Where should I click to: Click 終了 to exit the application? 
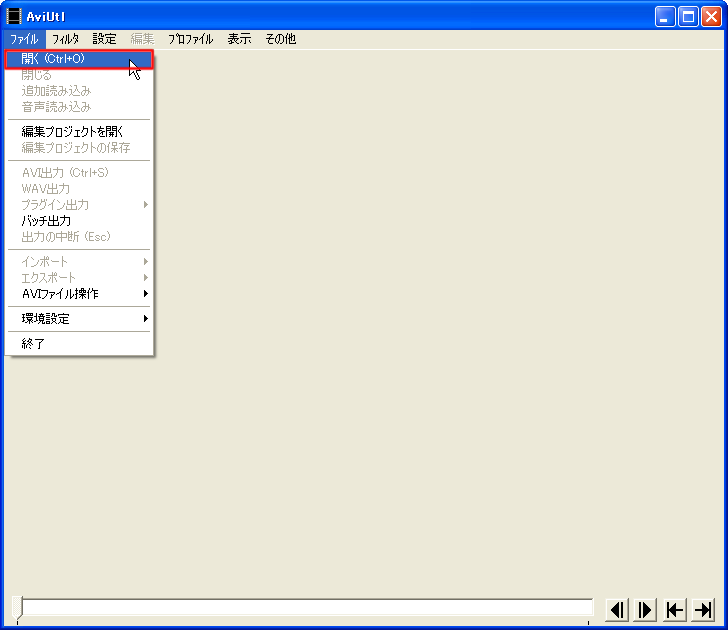(34, 344)
